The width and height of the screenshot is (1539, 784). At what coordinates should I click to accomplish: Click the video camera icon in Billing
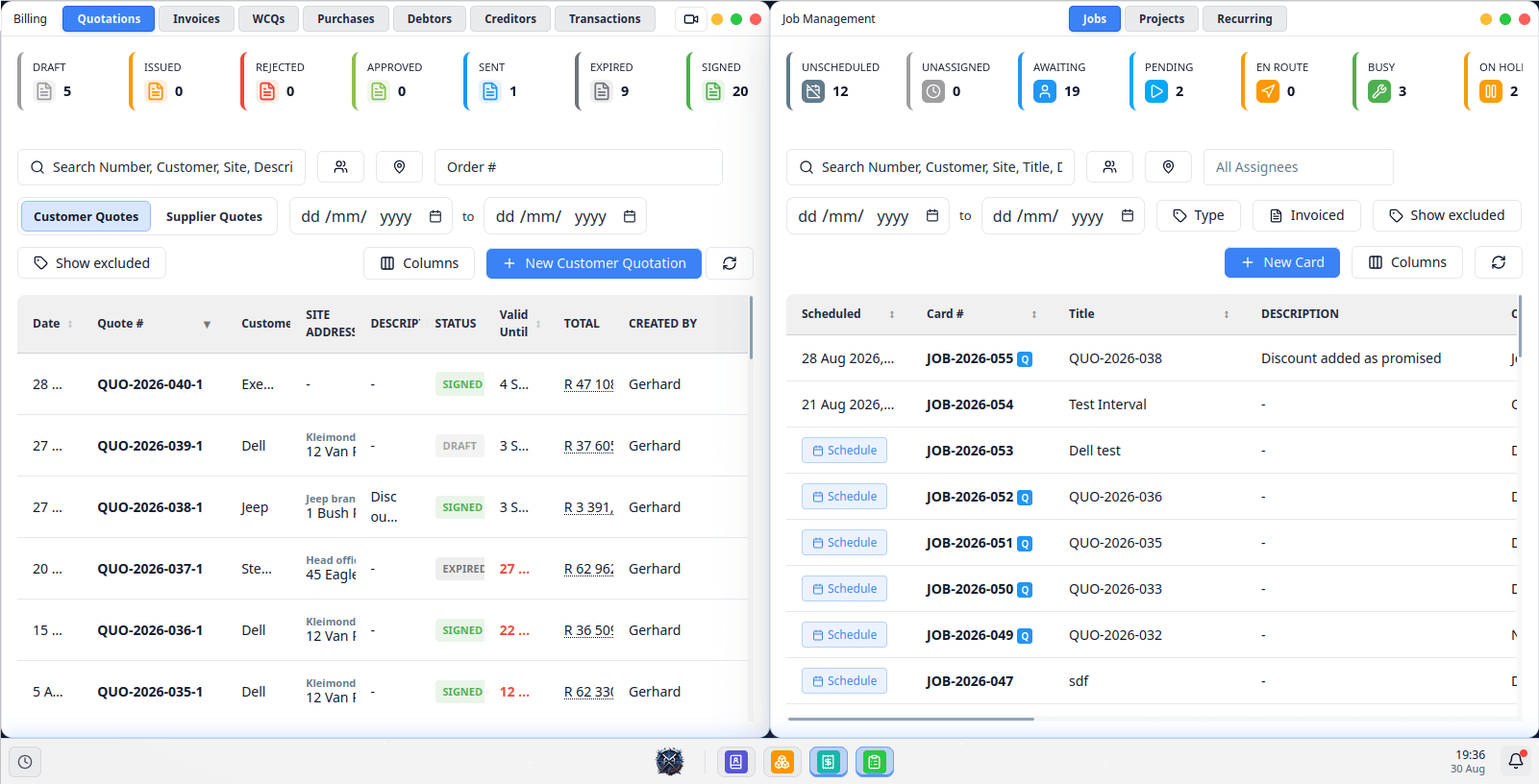tap(691, 19)
